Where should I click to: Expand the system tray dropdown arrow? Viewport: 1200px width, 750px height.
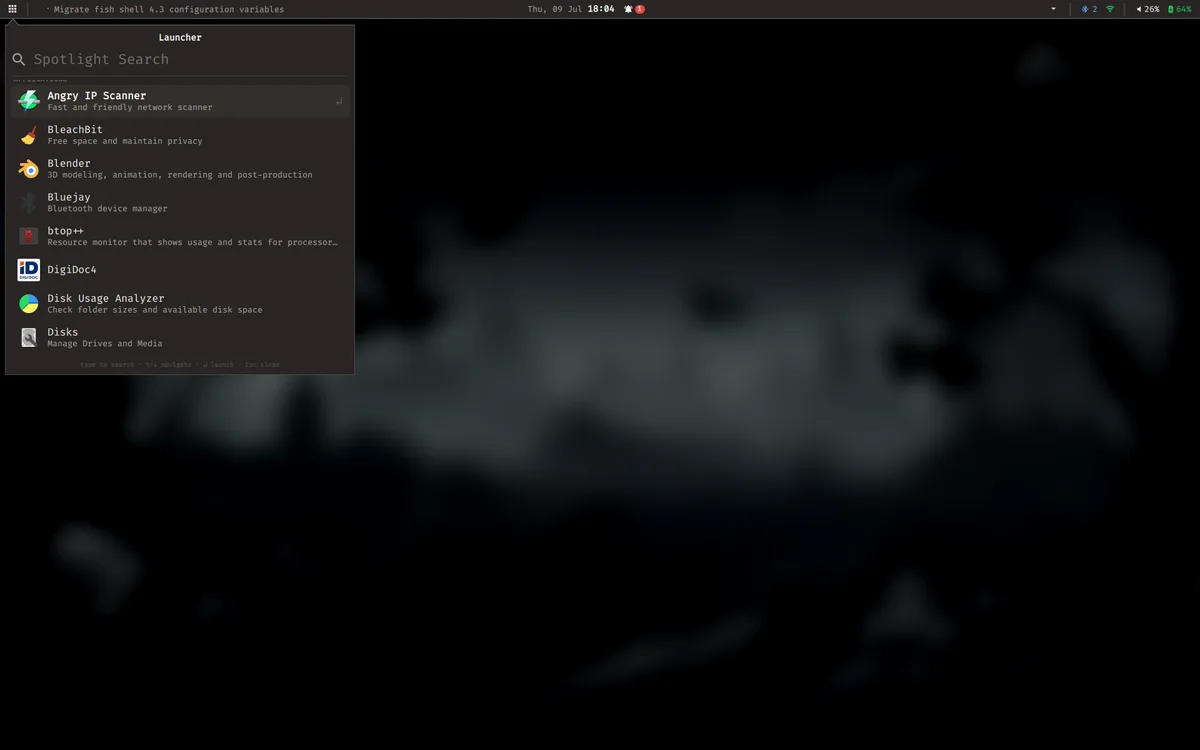1053,9
